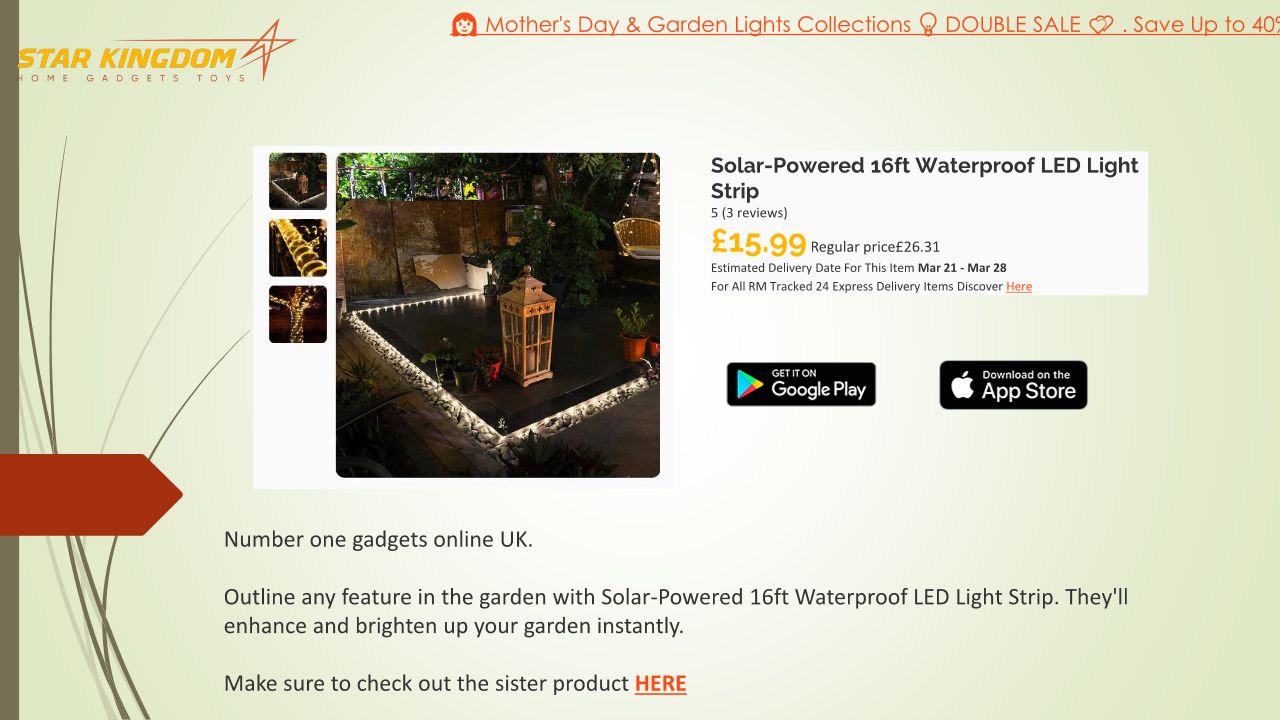
Task: Click the estimated delivery date Mar 21 - Mar 28
Action: coord(962,268)
